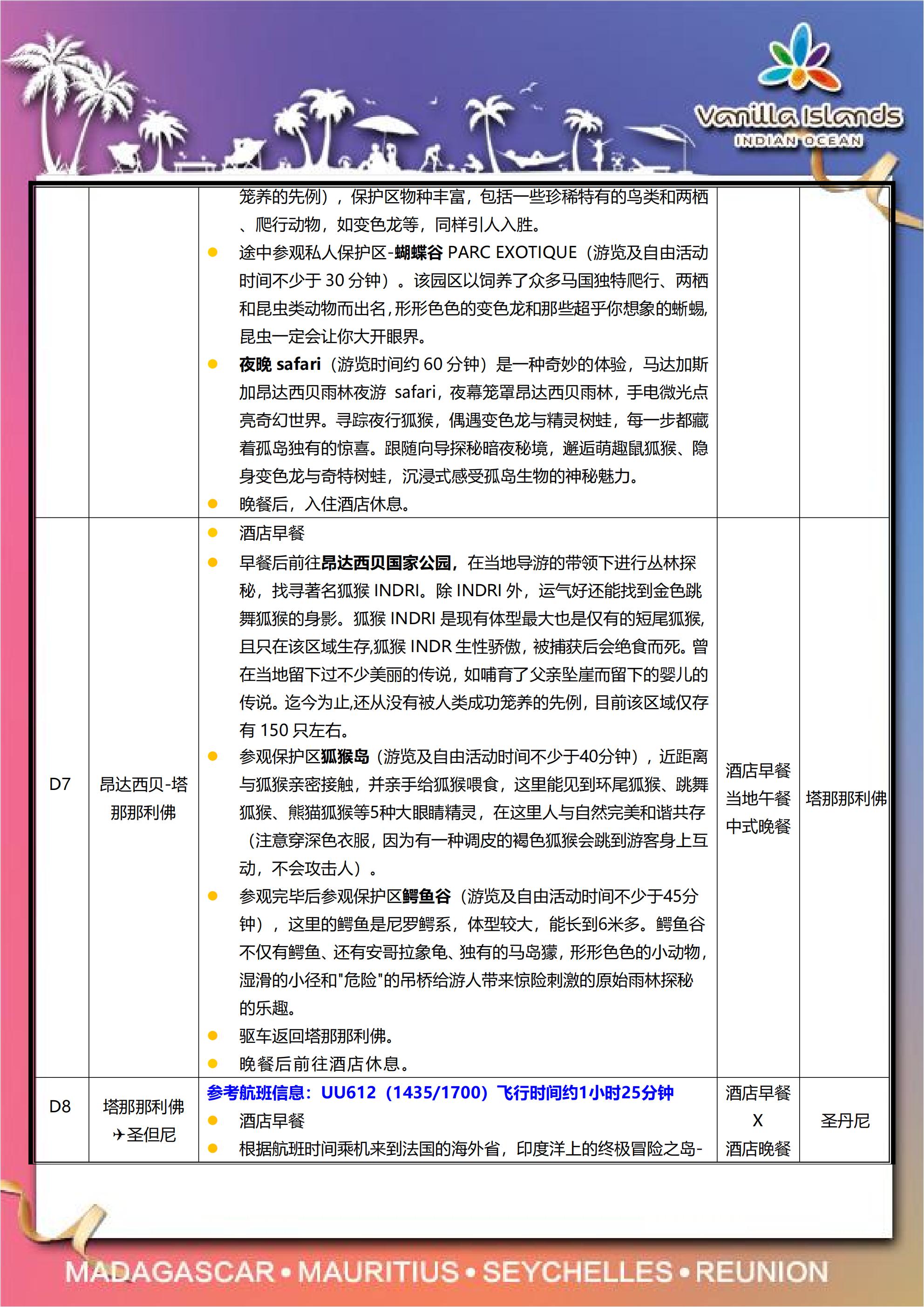Click the bold text 鳄鱼谷
Viewport: 924px width, 1307px height.
427,897
